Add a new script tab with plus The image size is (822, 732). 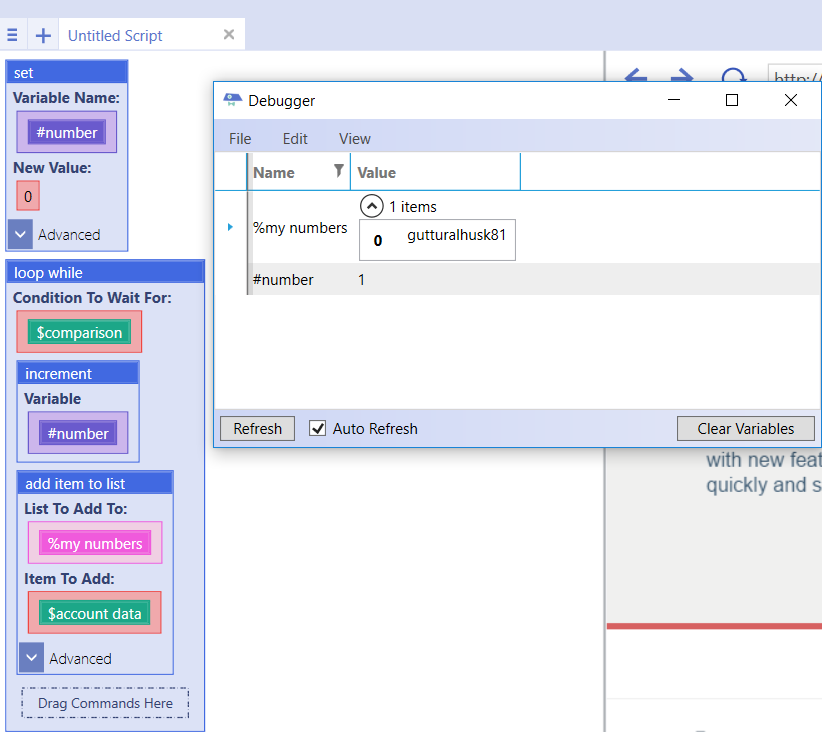[x=43, y=35]
